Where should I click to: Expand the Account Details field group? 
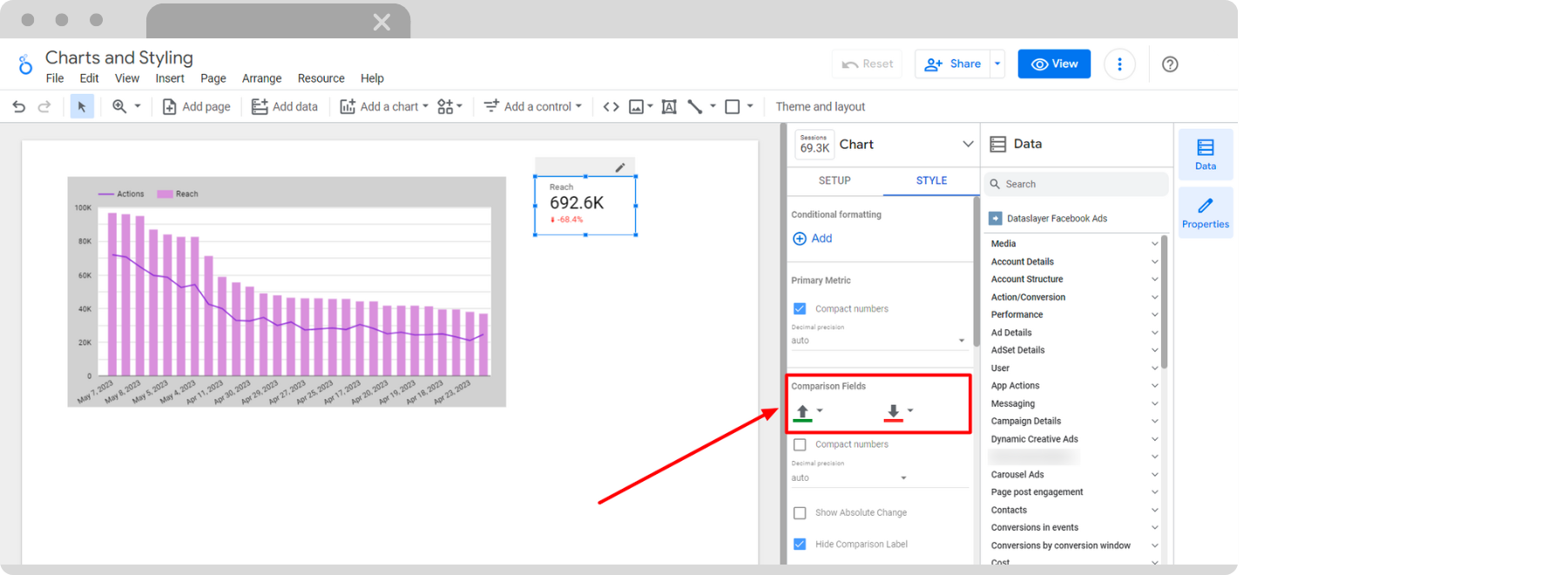(x=1074, y=261)
